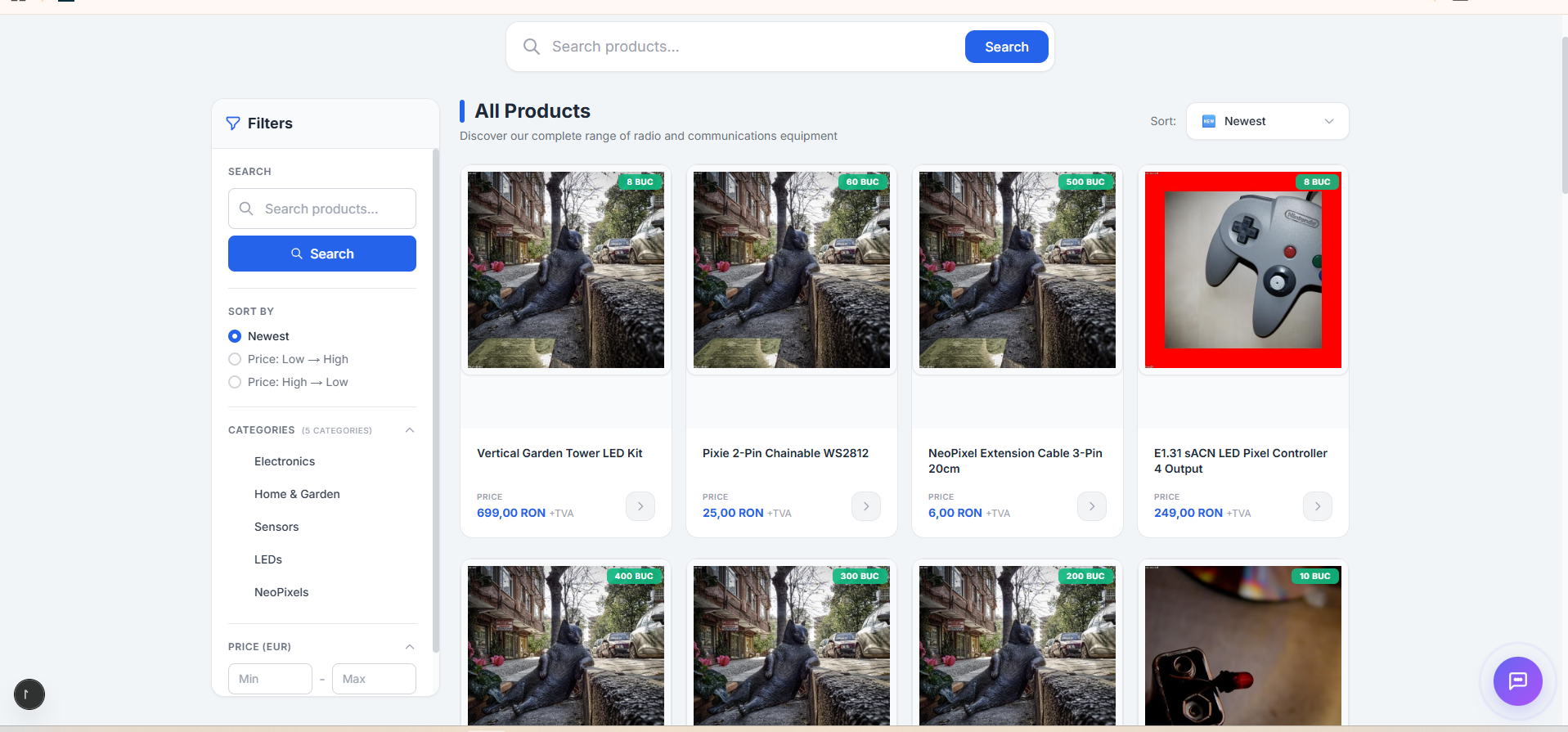This screenshot has width=1568, height=732.
Task: Click the funnel Filters icon
Action: click(233, 123)
